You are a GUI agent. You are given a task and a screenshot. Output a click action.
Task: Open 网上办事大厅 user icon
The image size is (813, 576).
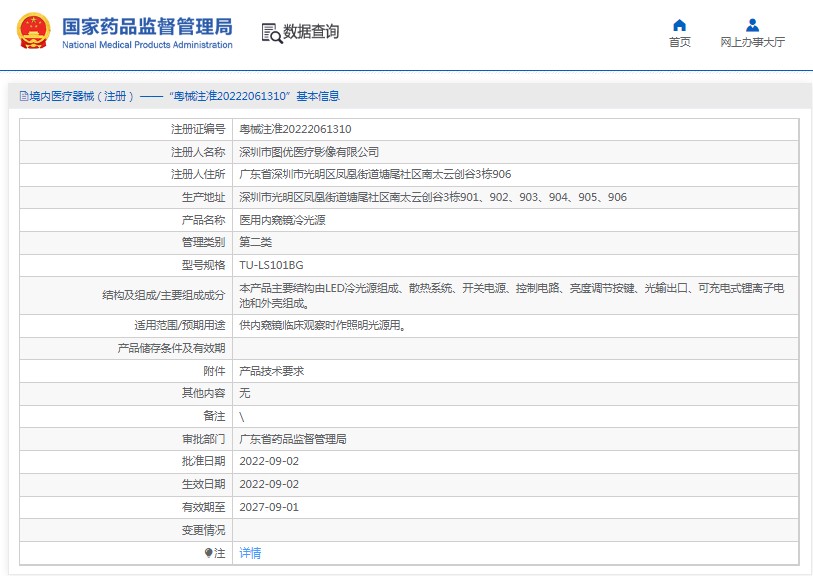[x=752, y=25]
